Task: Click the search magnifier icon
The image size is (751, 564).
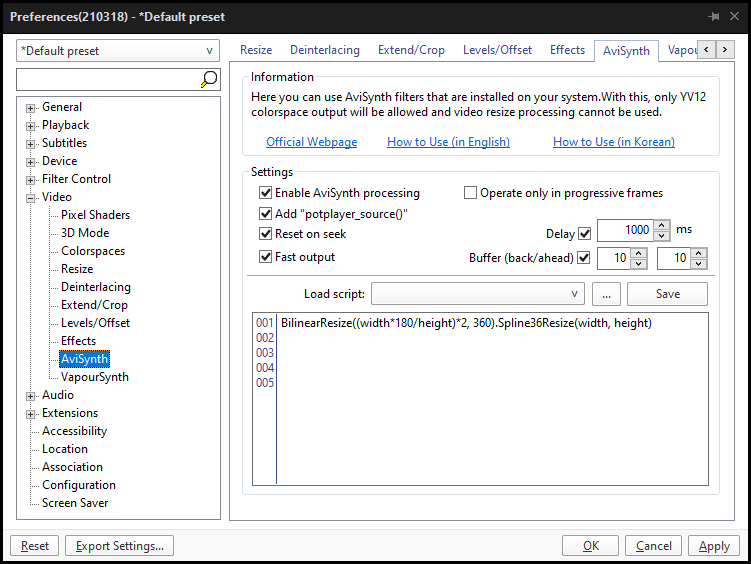Action: click(209, 79)
